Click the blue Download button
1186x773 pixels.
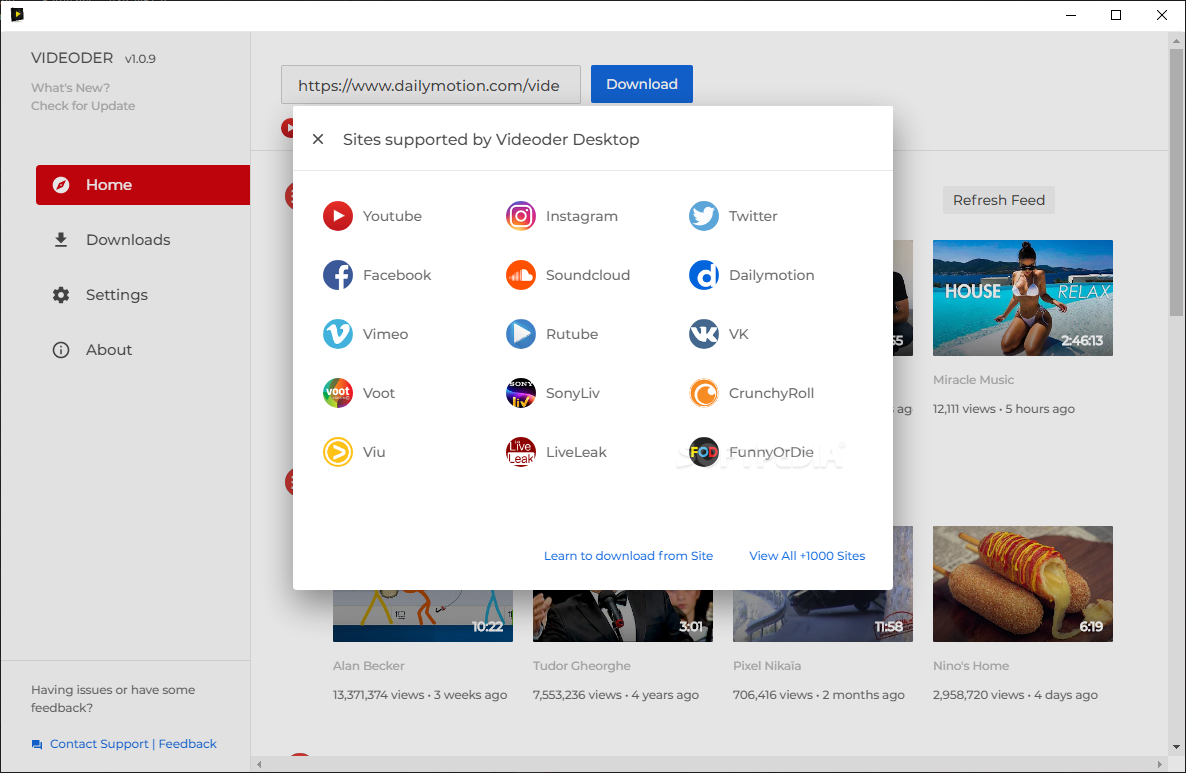click(x=641, y=84)
